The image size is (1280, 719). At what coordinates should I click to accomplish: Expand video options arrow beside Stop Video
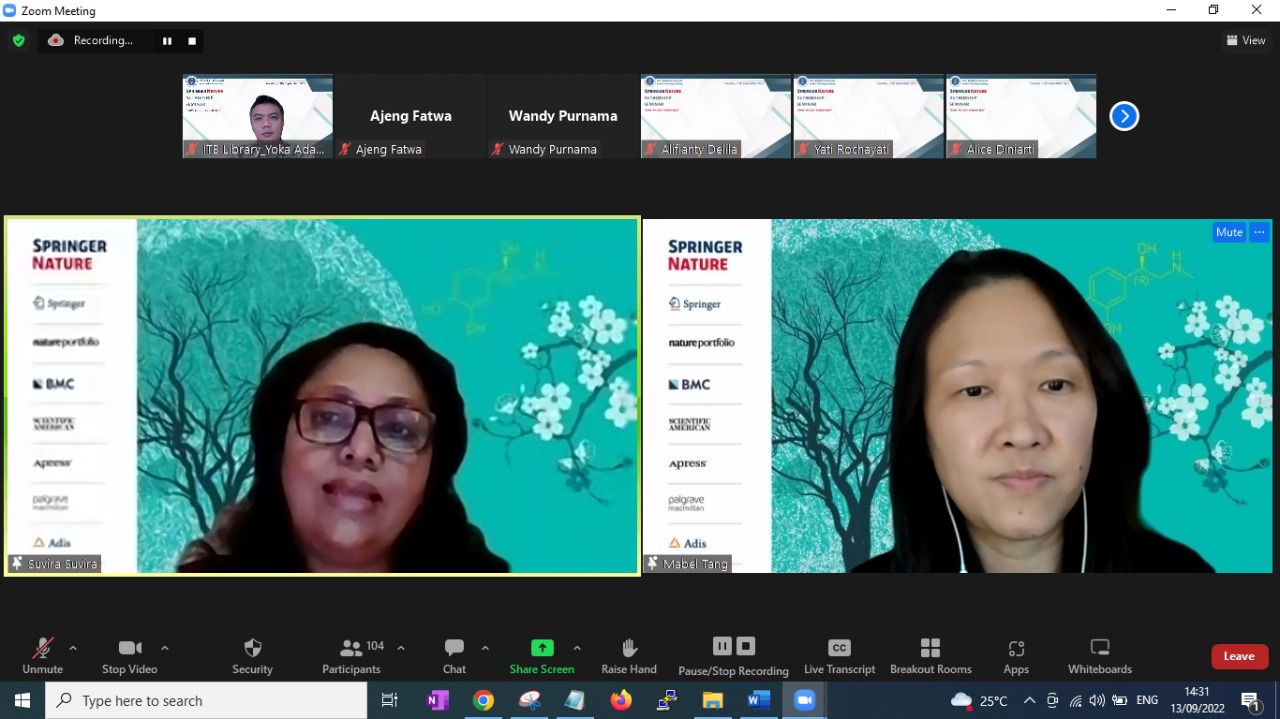[x=165, y=648]
